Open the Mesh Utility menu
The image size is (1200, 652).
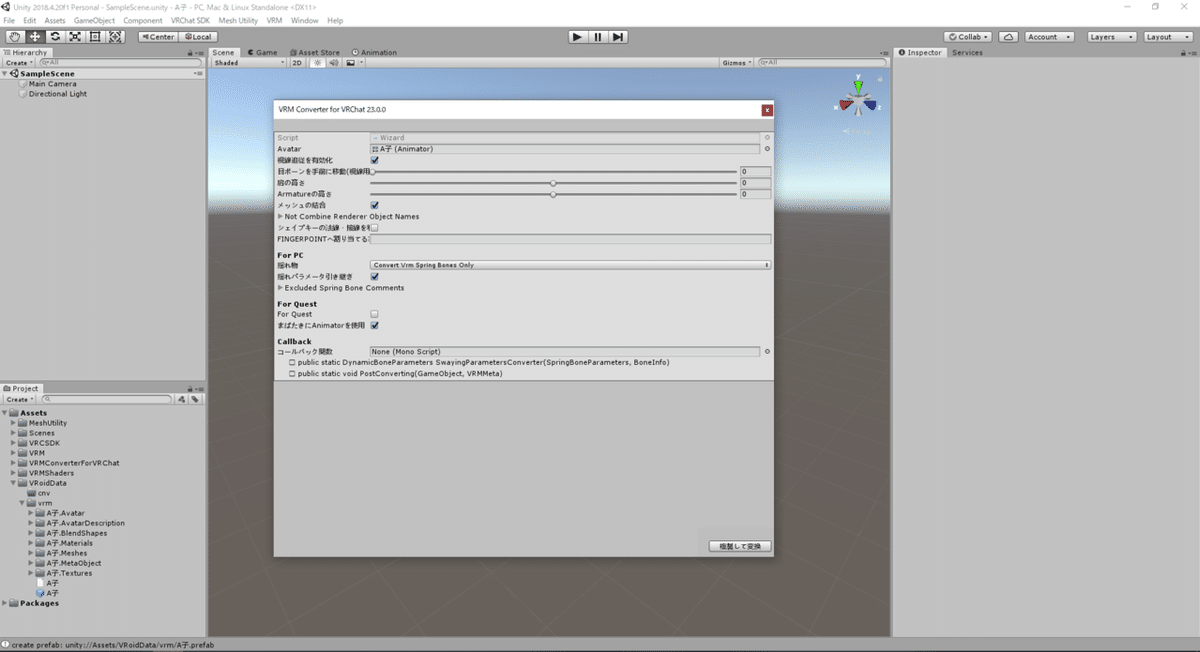coord(237,20)
